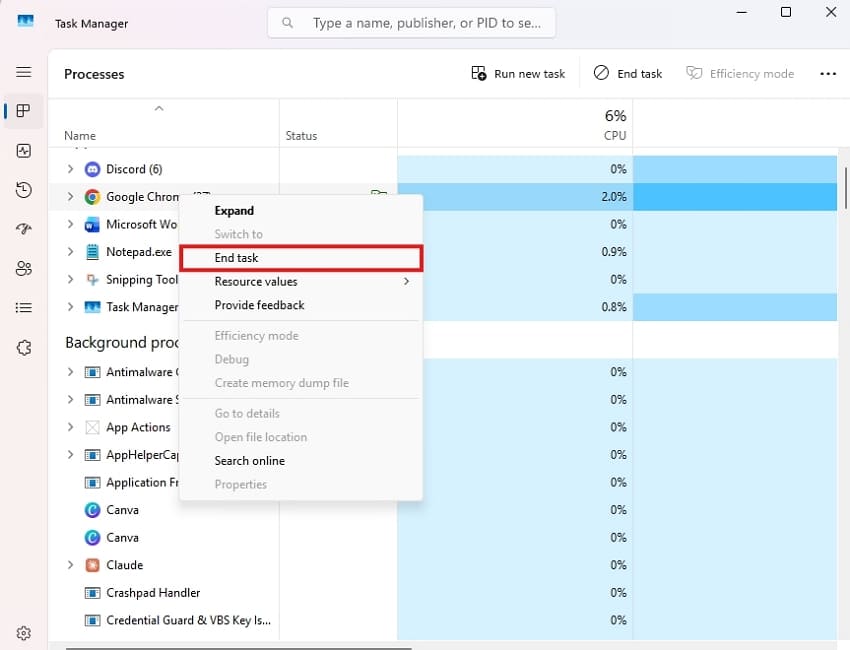Image resolution: width=850 pixels, height=650 pixels.
Task: Open the more options ellipsis menu
Action: [x=828, y=74]
